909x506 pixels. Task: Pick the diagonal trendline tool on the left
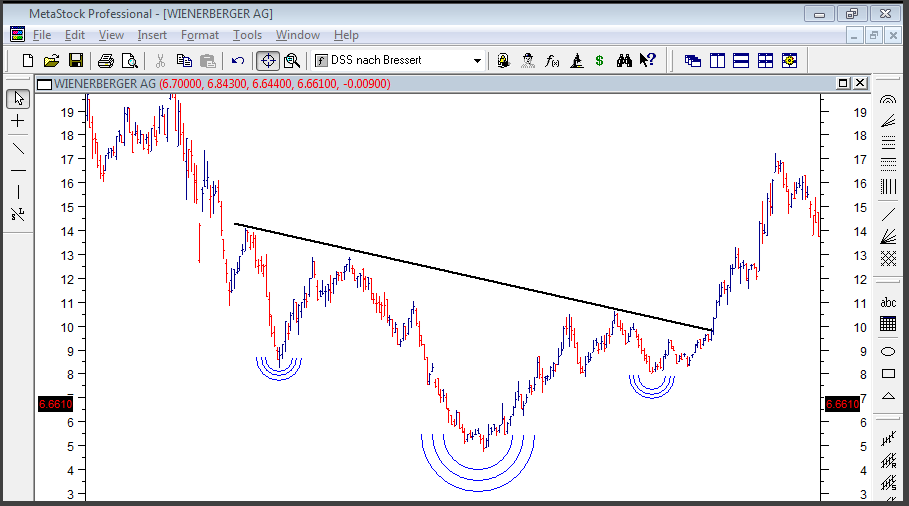coord(18,148)
